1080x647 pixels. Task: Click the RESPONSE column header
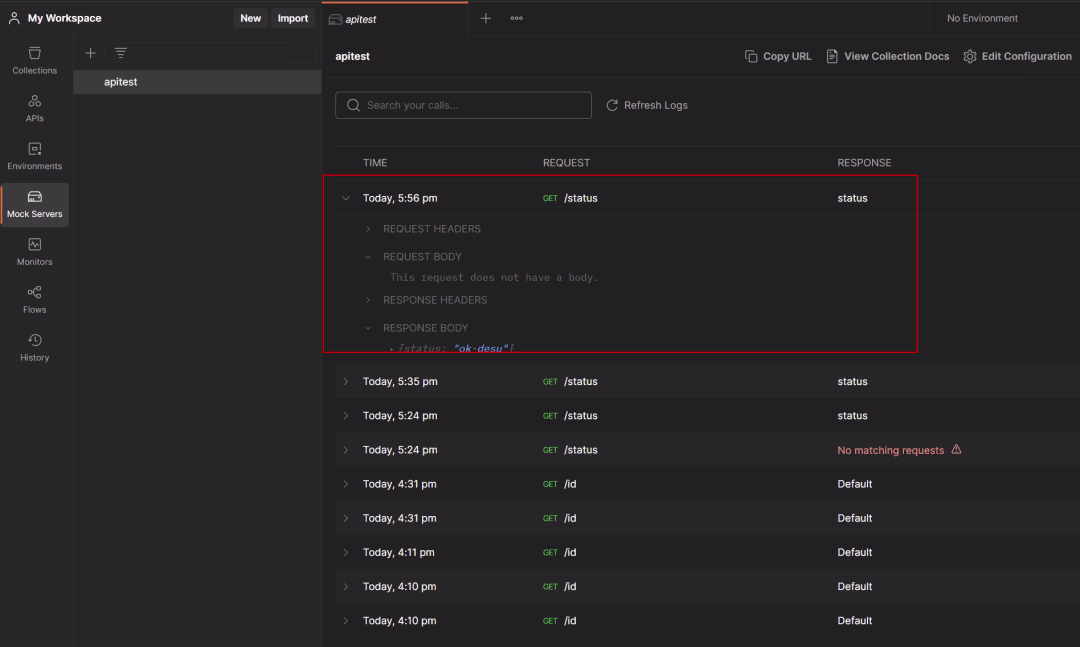(864, 163)
